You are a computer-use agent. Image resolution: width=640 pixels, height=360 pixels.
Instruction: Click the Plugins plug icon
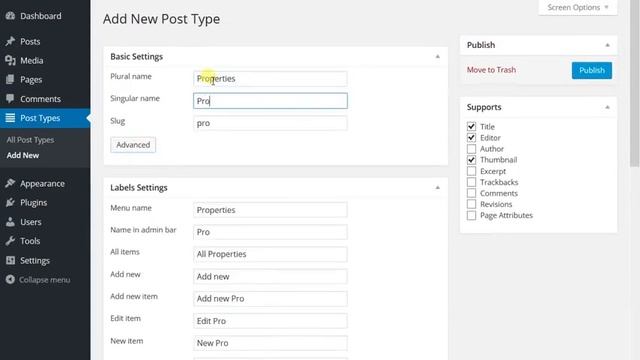click(10, 202)
